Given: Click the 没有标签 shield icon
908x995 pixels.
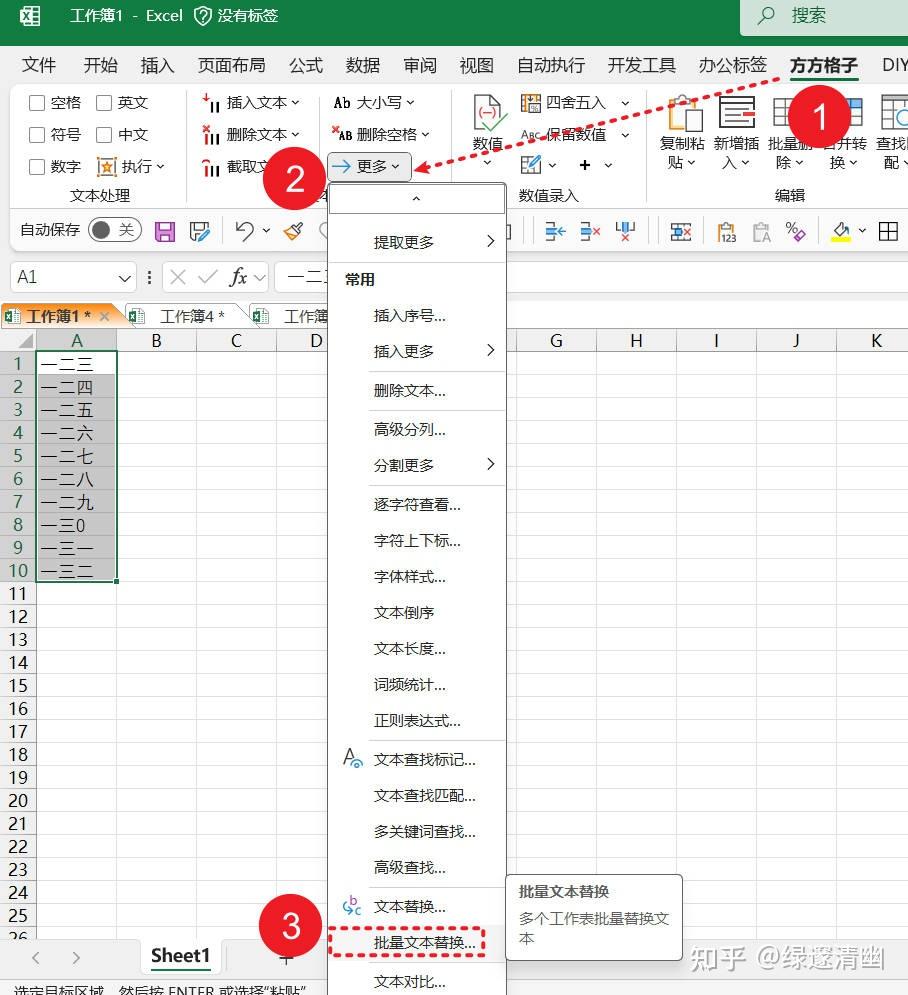Looking at the screenshot, I should [x=202, y=16].
